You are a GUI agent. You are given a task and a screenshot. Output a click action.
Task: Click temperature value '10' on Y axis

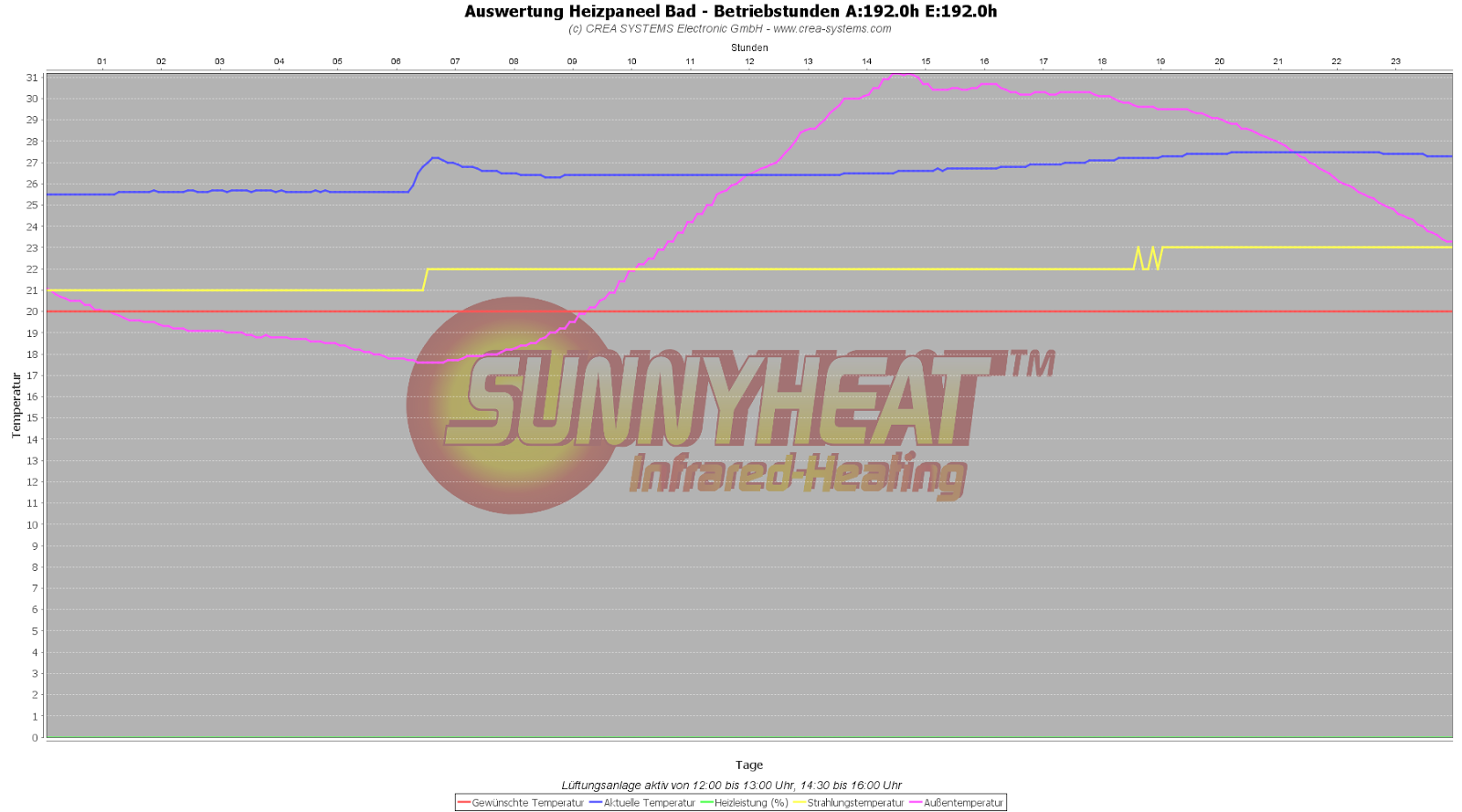32,525
